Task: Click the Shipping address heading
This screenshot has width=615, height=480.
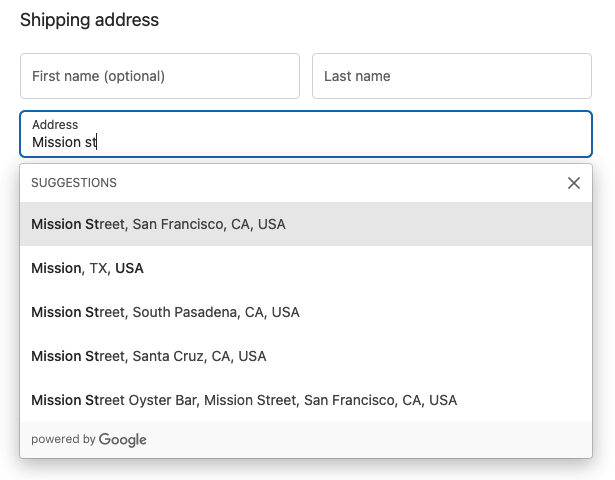Action: point(89,20)
